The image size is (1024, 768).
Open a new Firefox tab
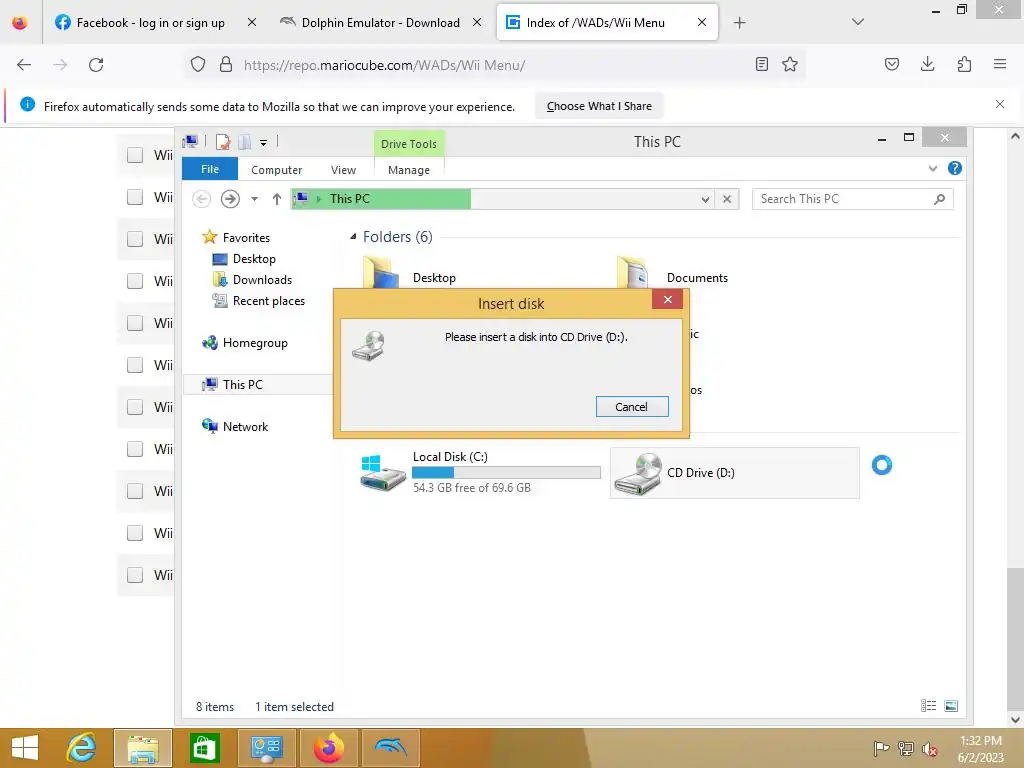pyautogui.click(x=739, y=23)
